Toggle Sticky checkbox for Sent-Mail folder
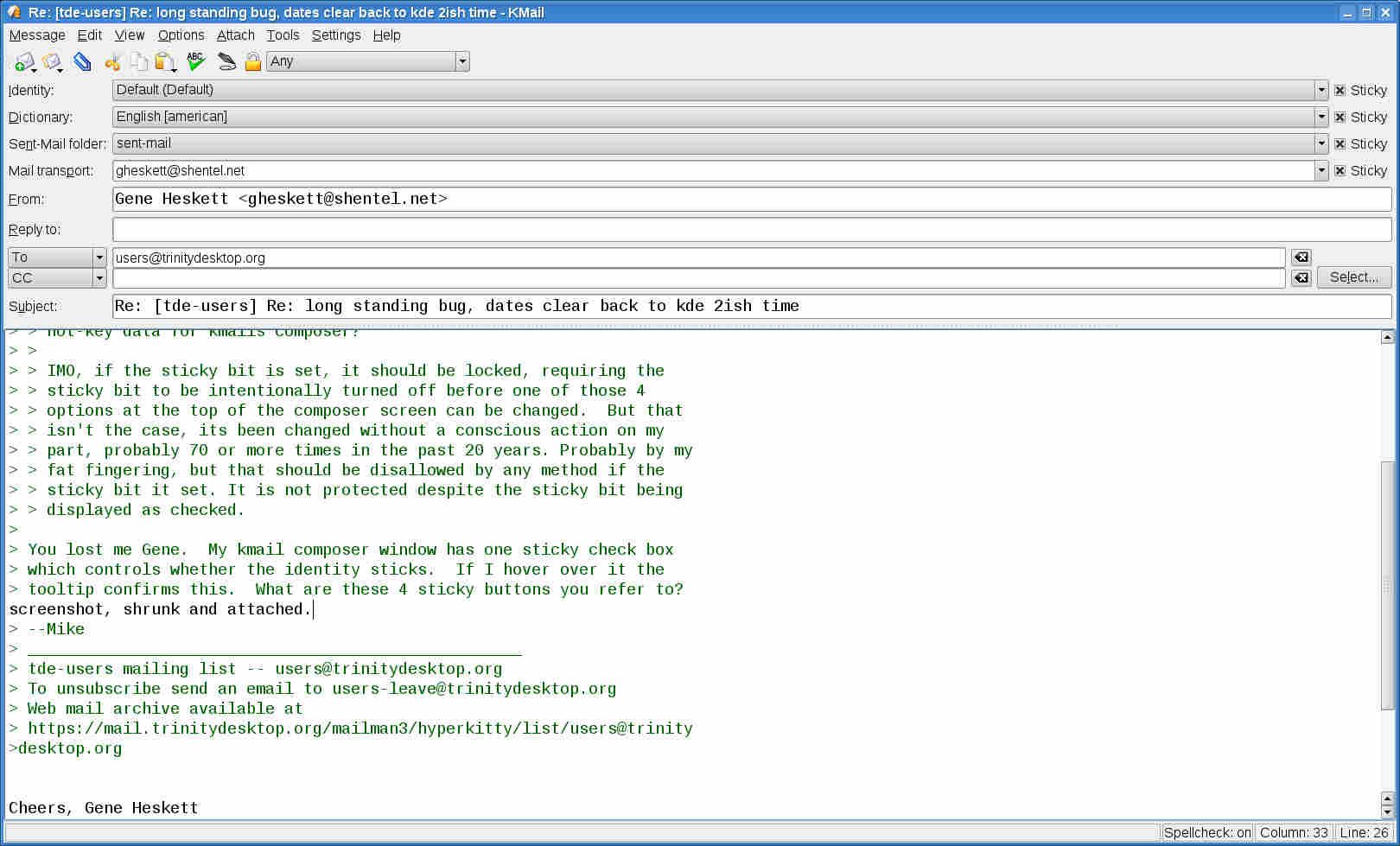Image resolution: width=1400 pixels, height=846 pixels. [1340, 143]
